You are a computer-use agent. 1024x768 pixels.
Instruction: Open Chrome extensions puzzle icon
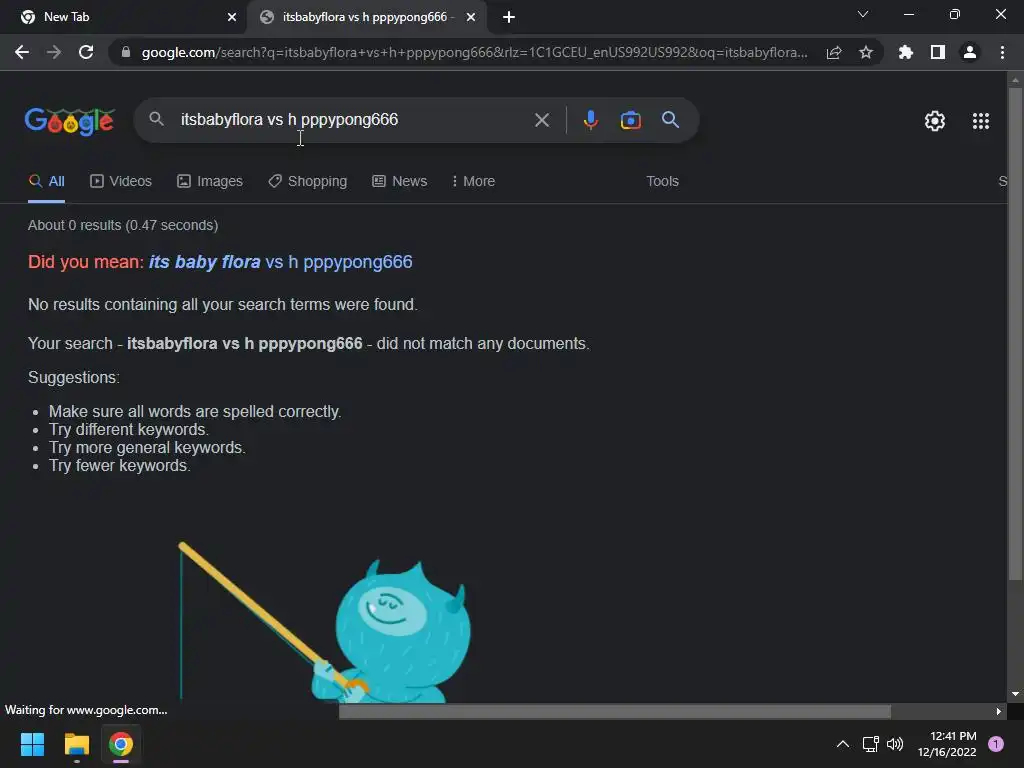[906, 52]
